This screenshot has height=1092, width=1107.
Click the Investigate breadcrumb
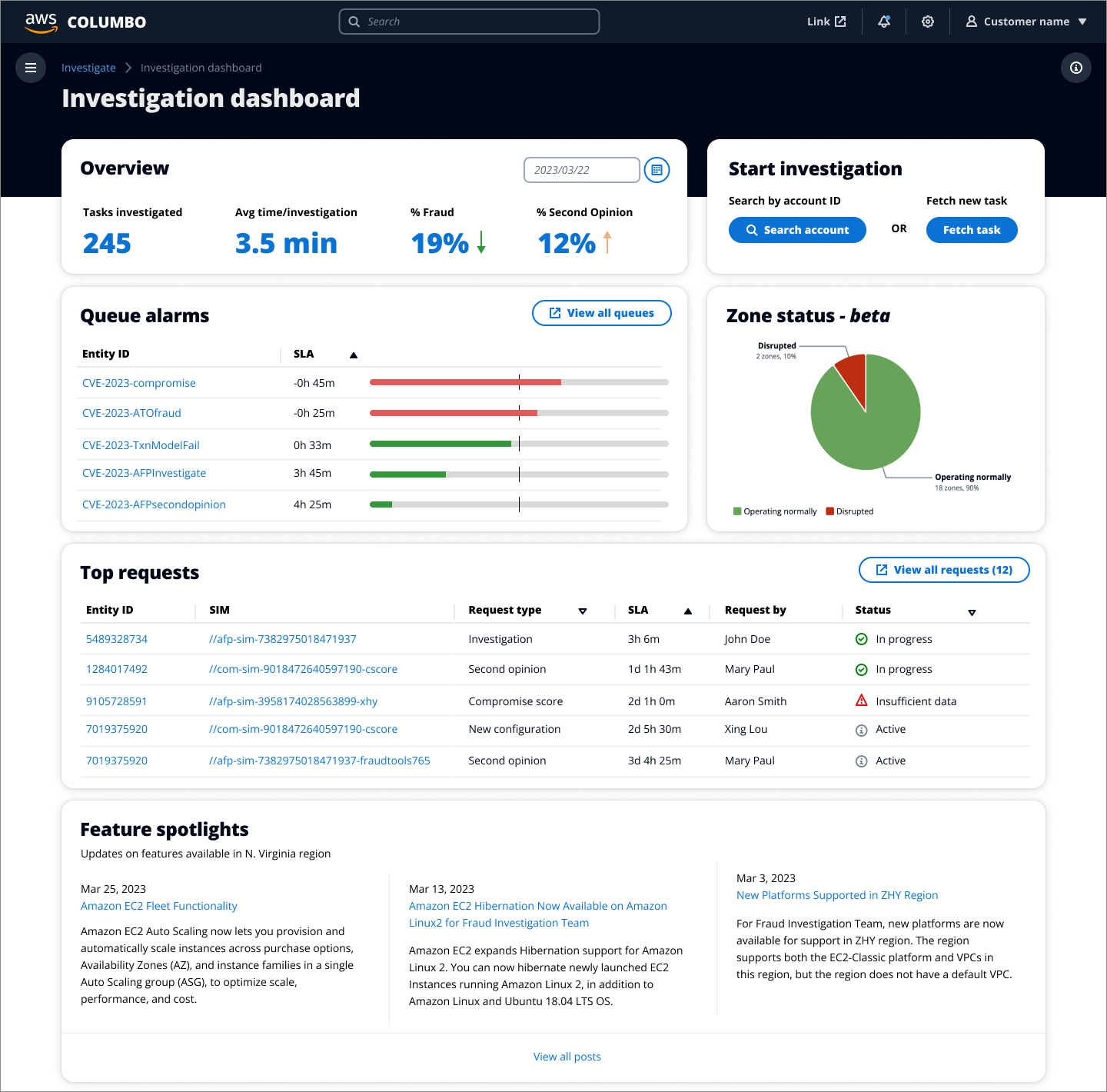click(x=88, y=68)
